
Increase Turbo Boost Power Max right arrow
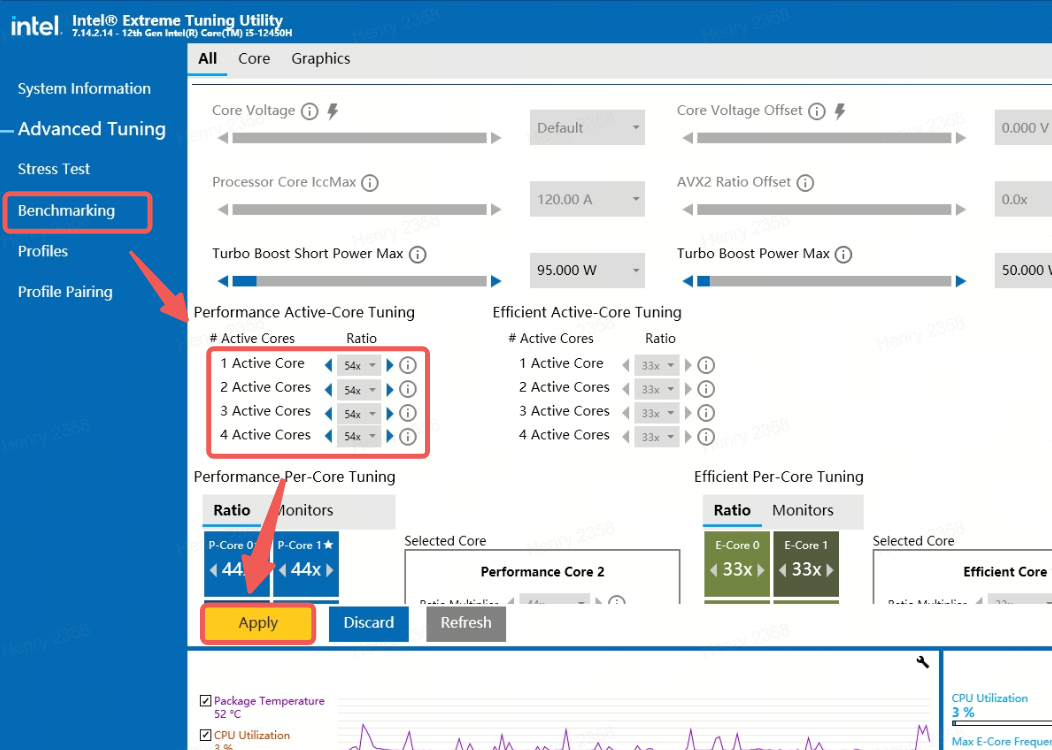tap(961, 280)
